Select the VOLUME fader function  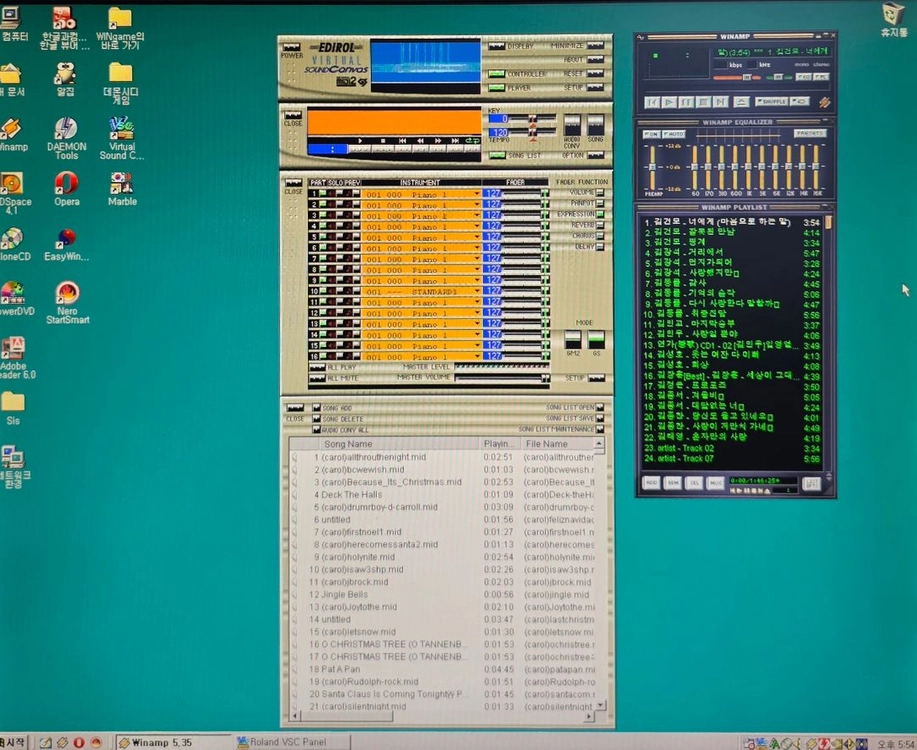point(600,192)
